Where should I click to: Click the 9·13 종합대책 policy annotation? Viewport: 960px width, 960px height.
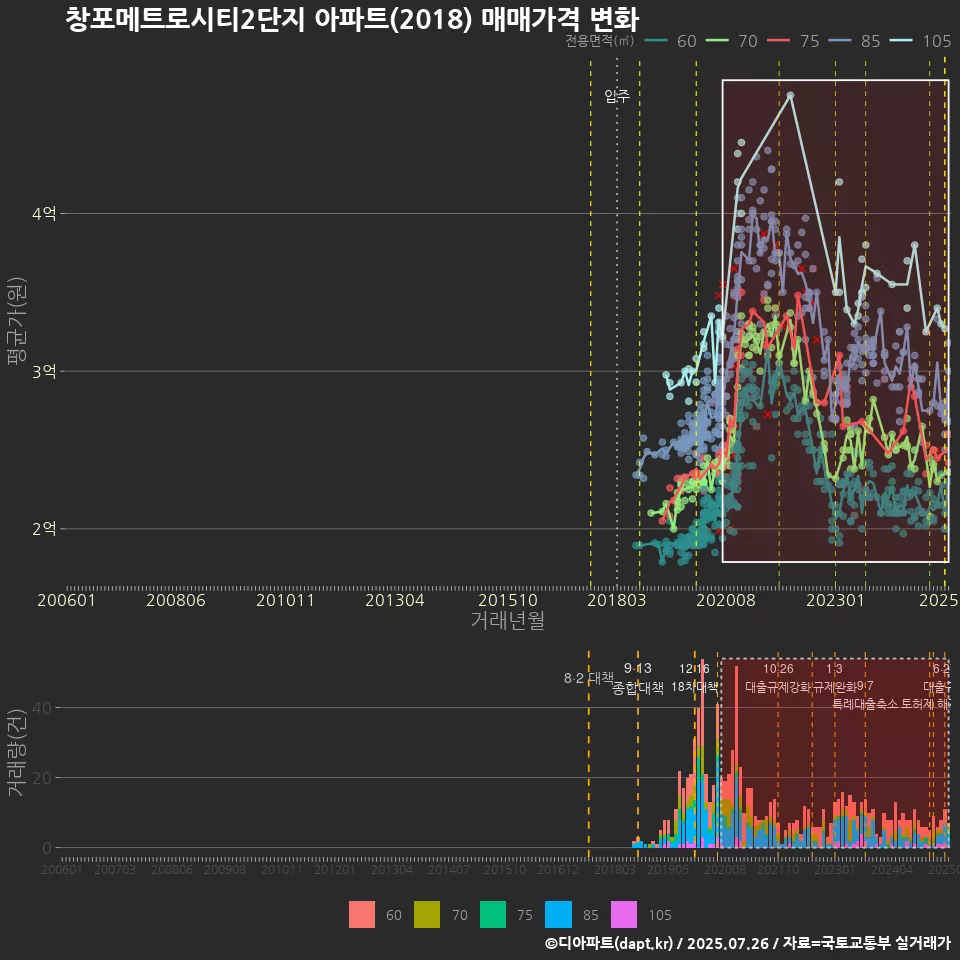637,678
